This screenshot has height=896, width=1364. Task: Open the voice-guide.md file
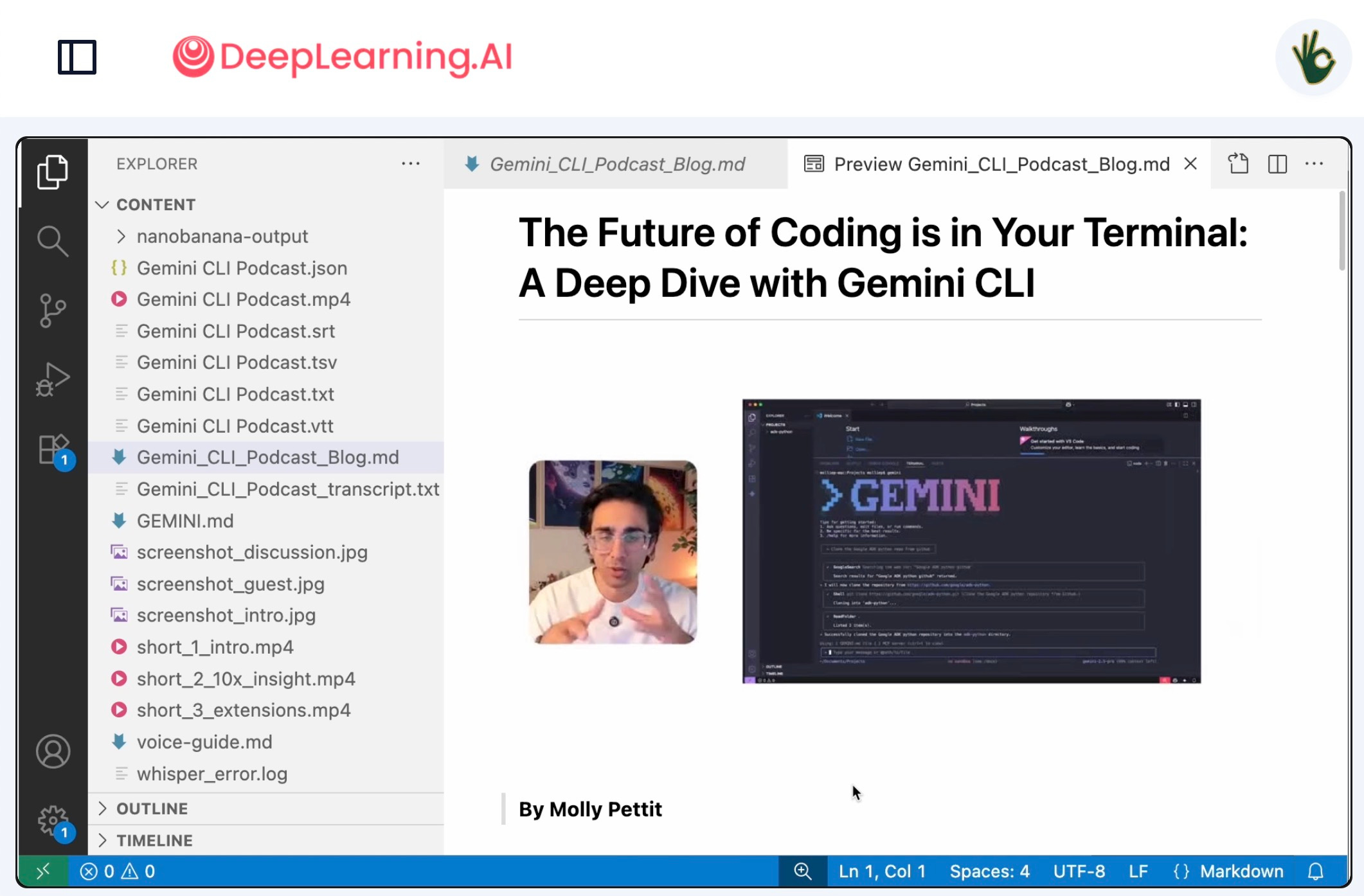tap(265, 742)
